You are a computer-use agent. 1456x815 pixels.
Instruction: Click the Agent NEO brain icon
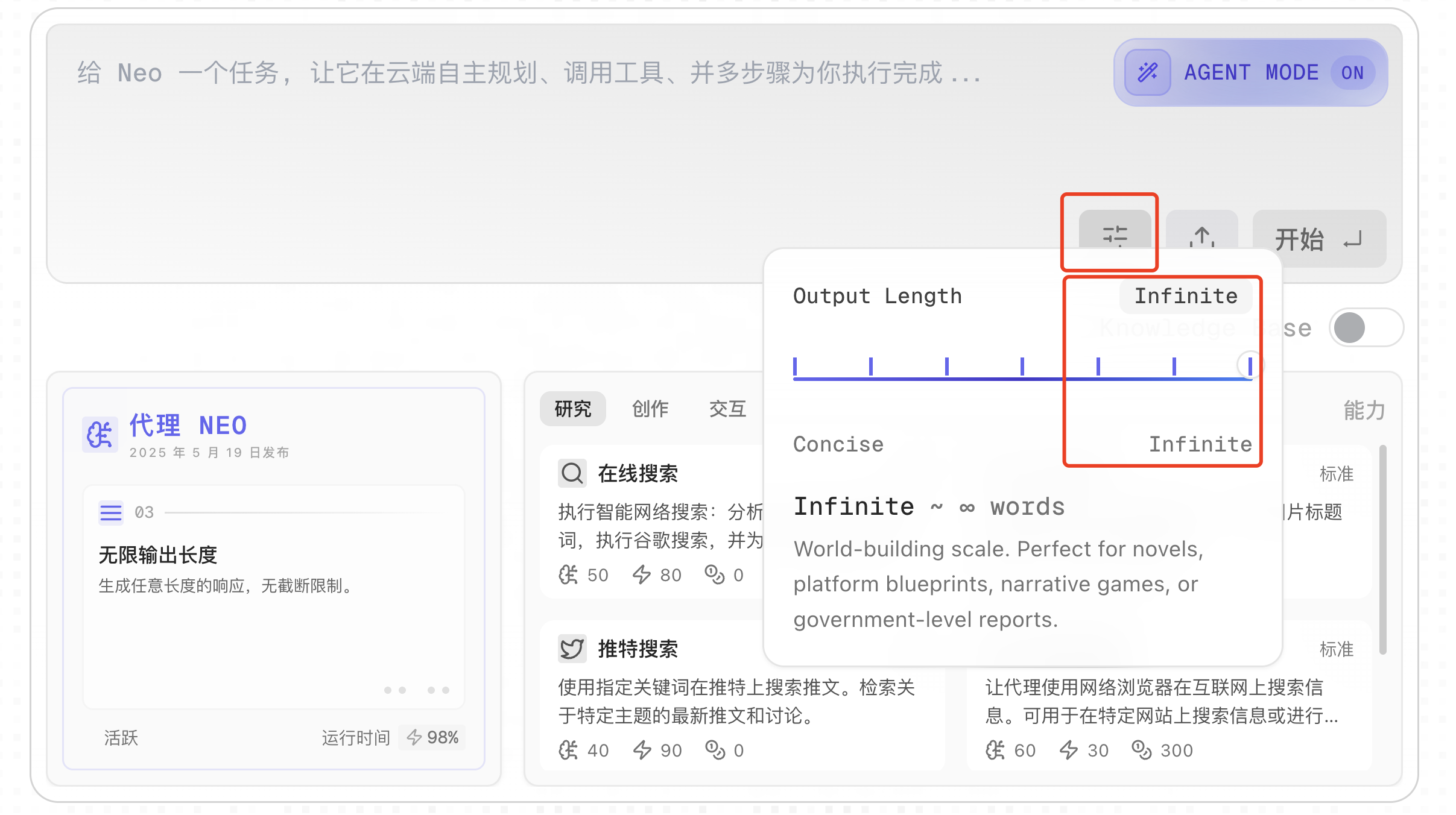coord(100,434)
